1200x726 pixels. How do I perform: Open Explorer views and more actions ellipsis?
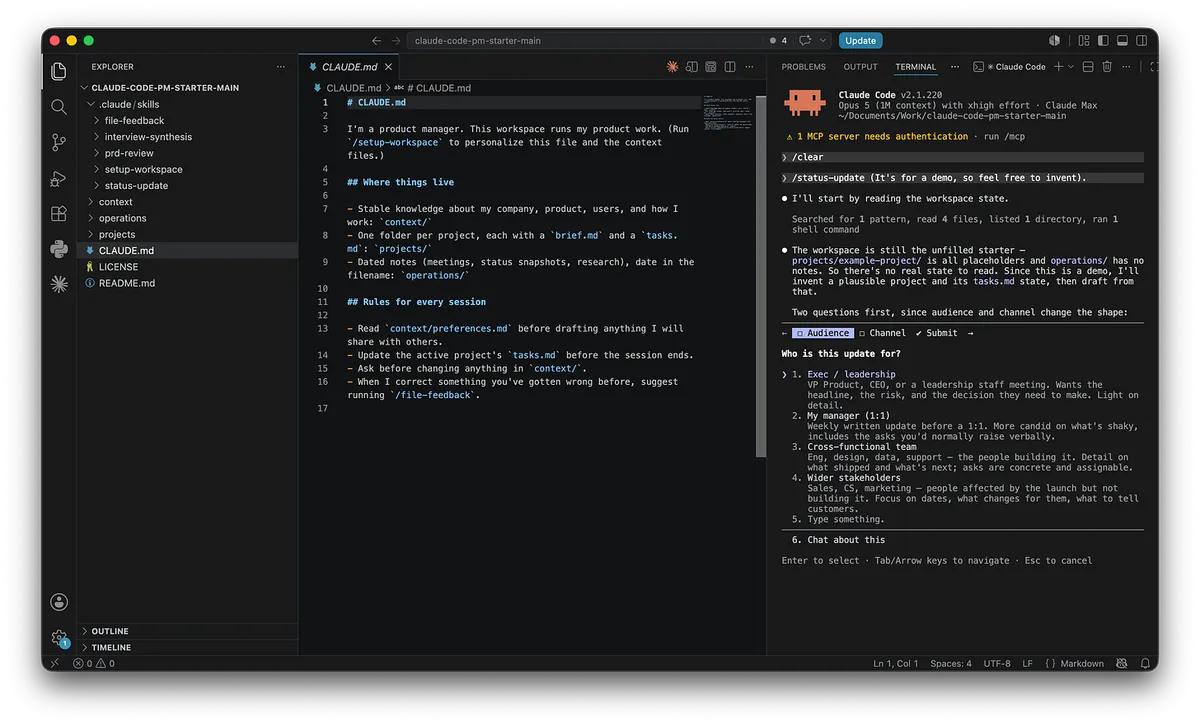pyautogui.click(x=280, y=67)
